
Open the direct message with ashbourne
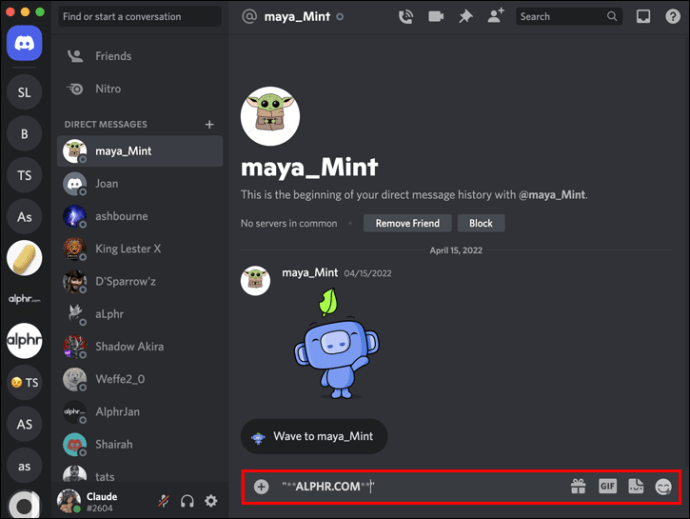pyautogui.click(x=139, y=216)
